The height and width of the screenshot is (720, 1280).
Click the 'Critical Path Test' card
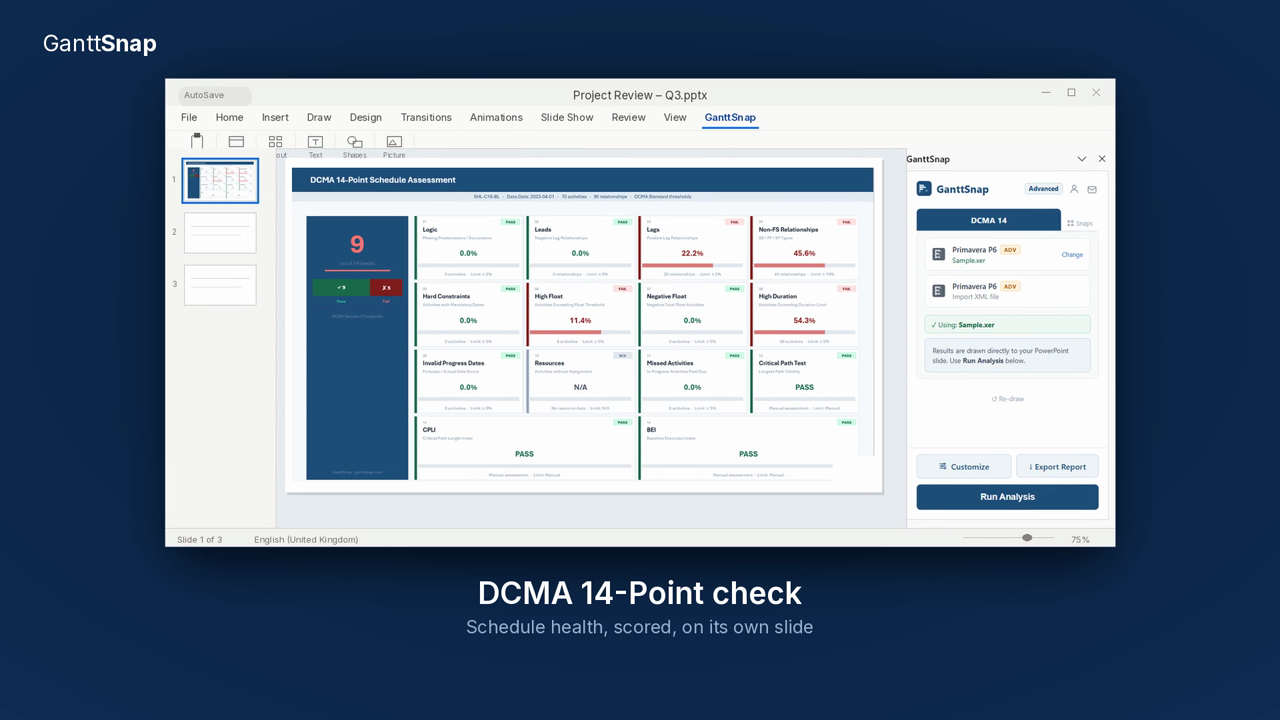[804, 381]
